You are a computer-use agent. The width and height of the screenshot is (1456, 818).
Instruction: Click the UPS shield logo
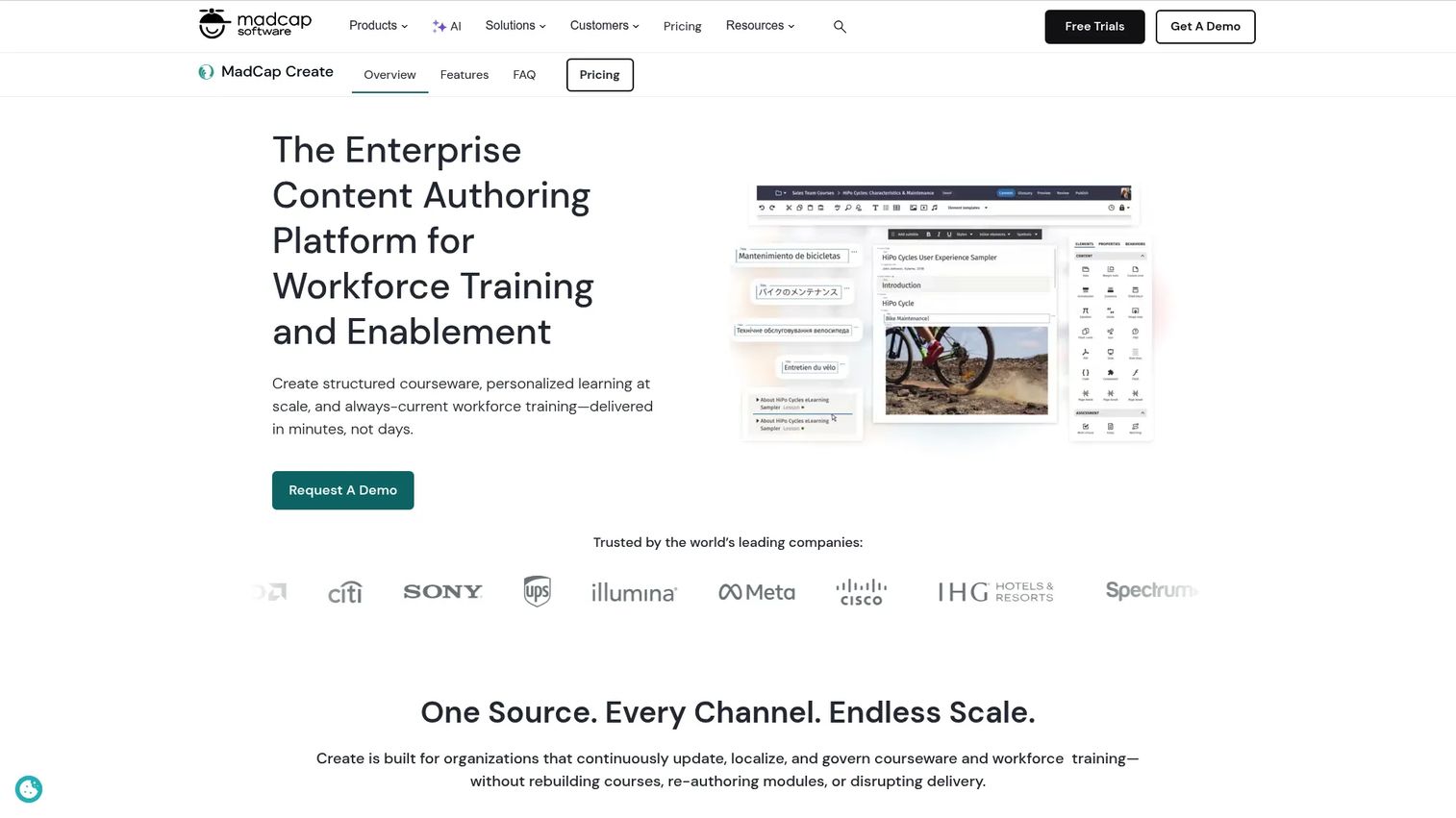pos(538,591)
